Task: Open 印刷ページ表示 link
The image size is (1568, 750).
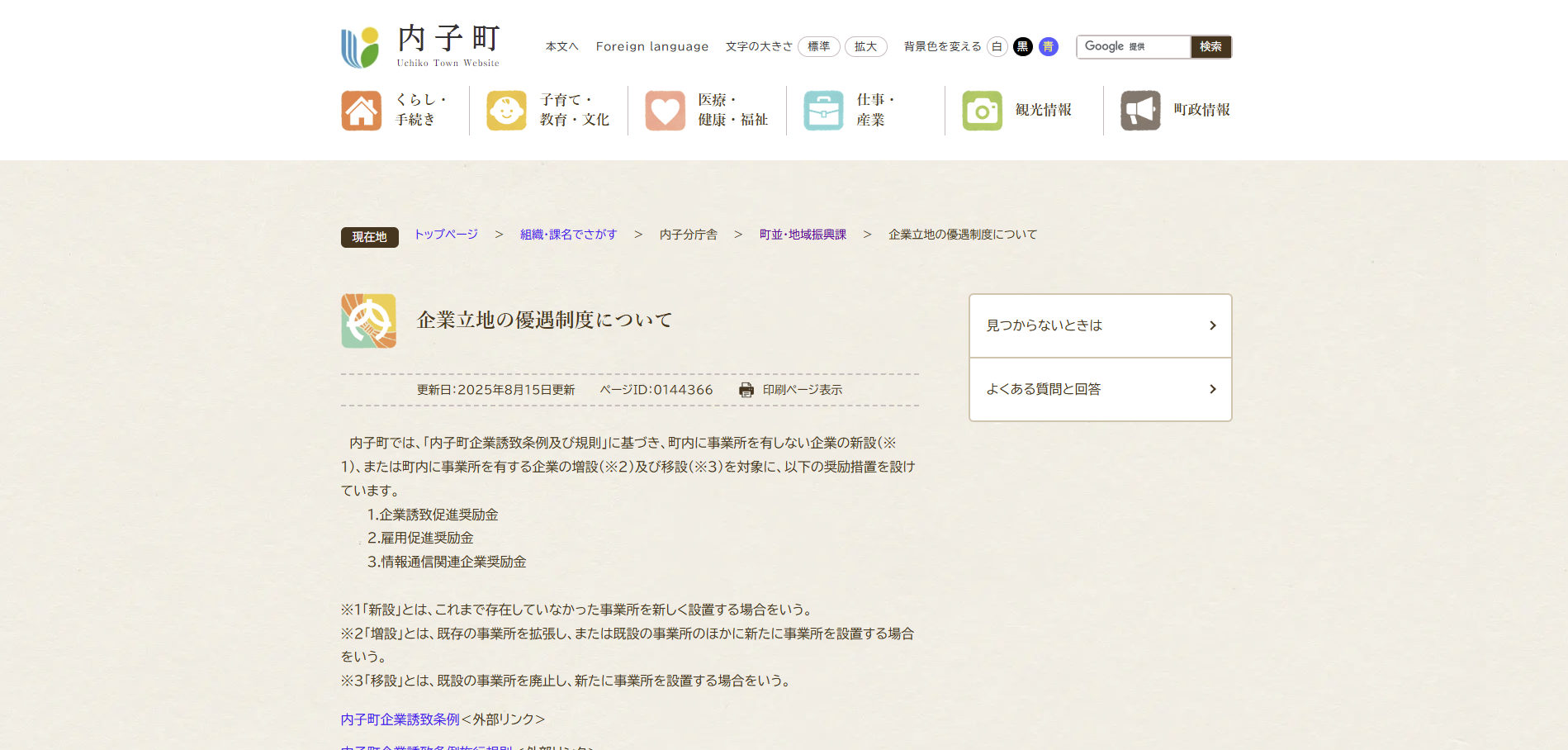Action: tap(803, 390)
